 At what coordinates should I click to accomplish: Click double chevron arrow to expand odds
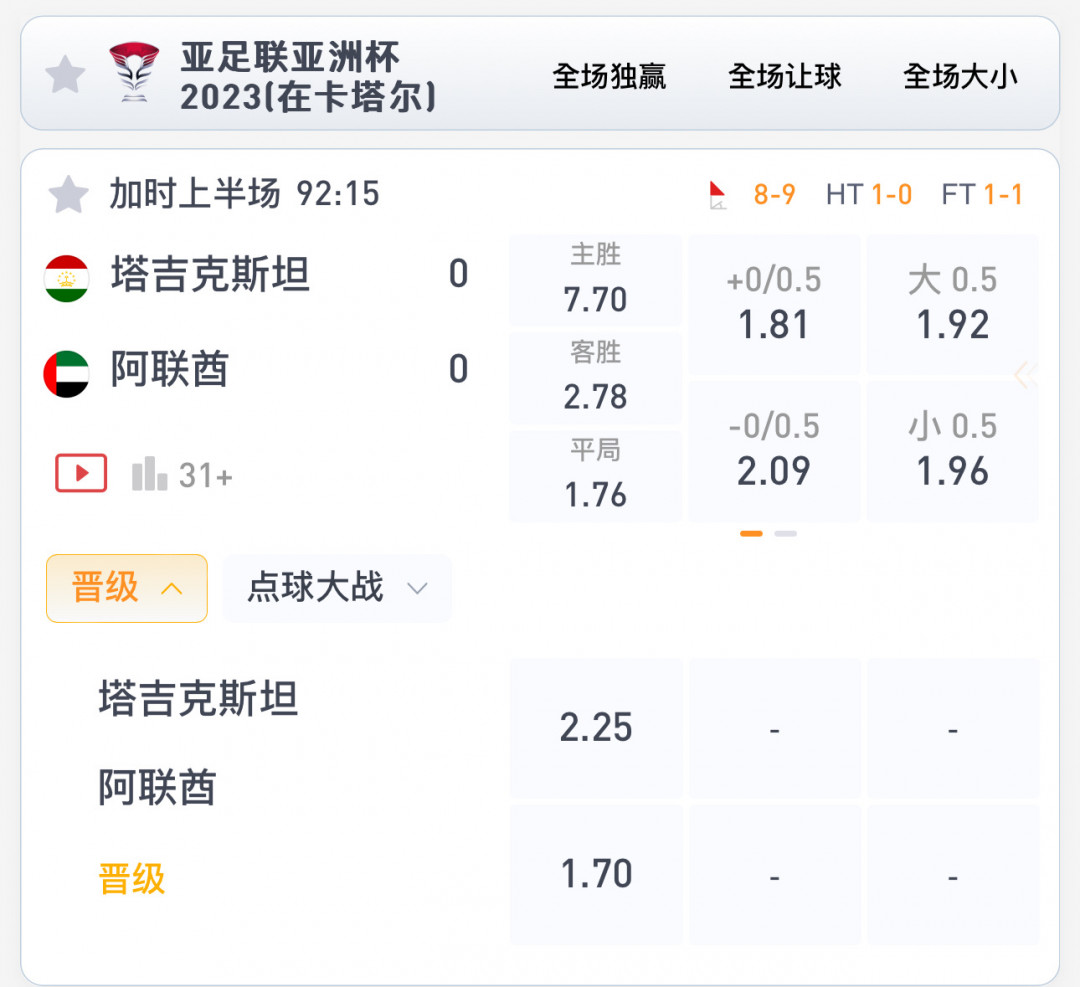[x=1025, y=375]
